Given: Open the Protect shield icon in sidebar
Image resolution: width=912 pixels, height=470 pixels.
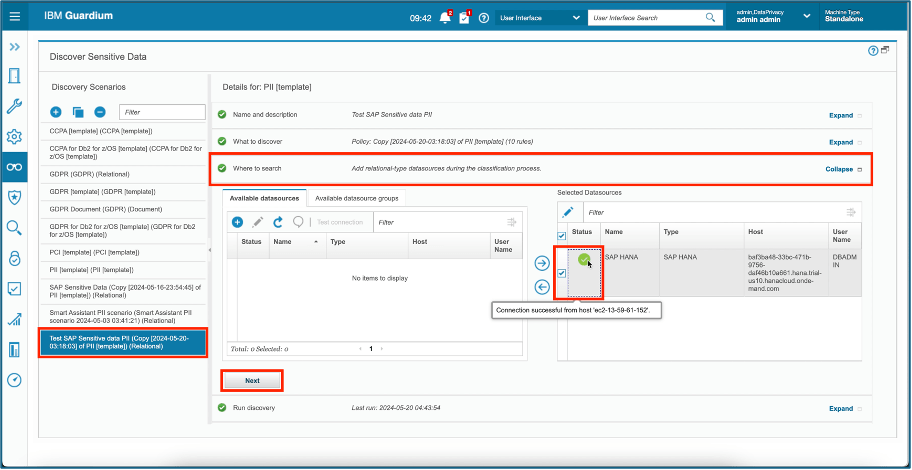Looking at the screenshot, I should tap(15, 197).
